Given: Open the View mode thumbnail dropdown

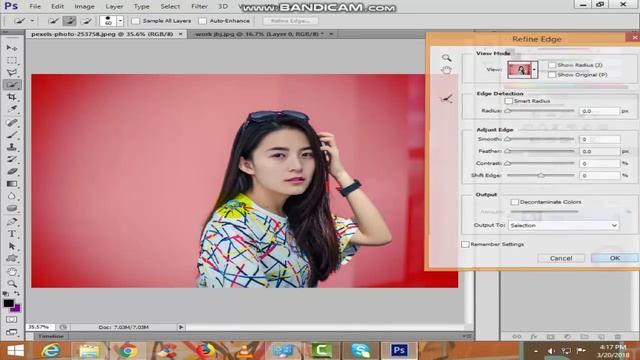Looking at the screenshot, I should click(534, 70).
